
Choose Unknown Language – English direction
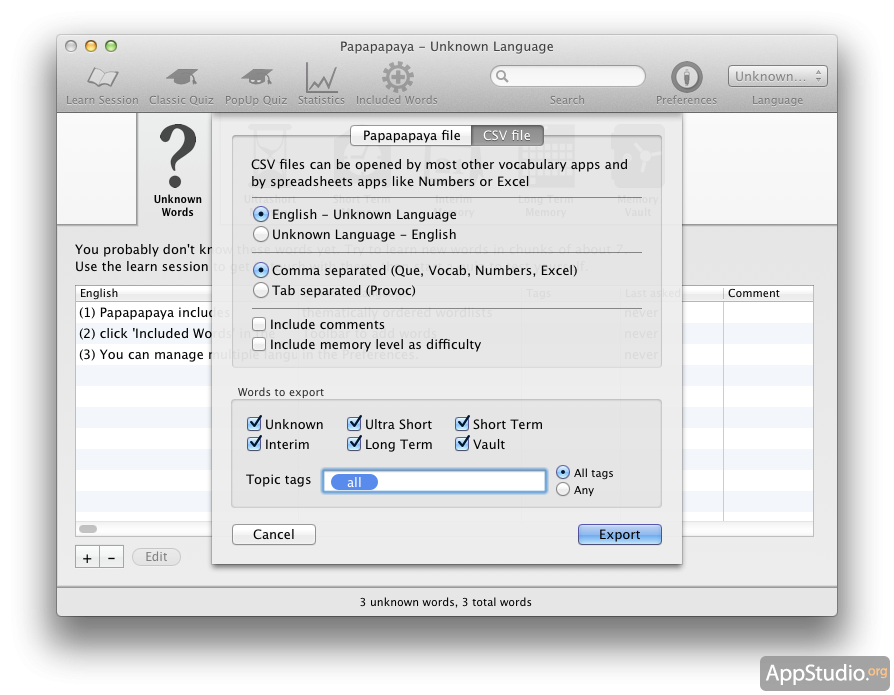pos(261,235)
